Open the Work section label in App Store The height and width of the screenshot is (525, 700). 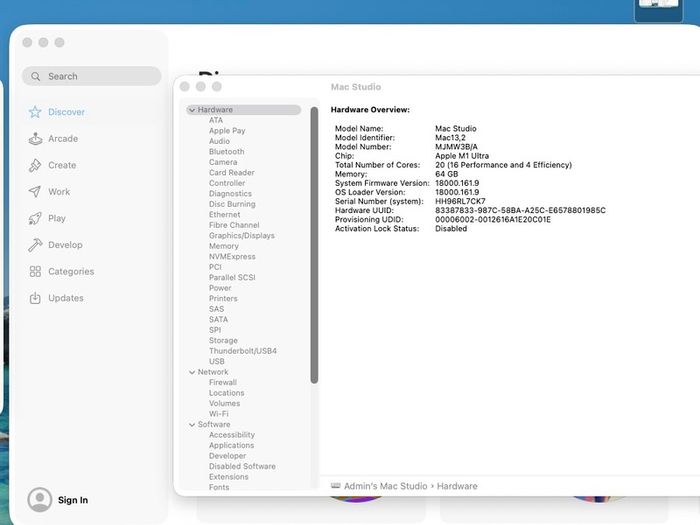click(59, 192)
